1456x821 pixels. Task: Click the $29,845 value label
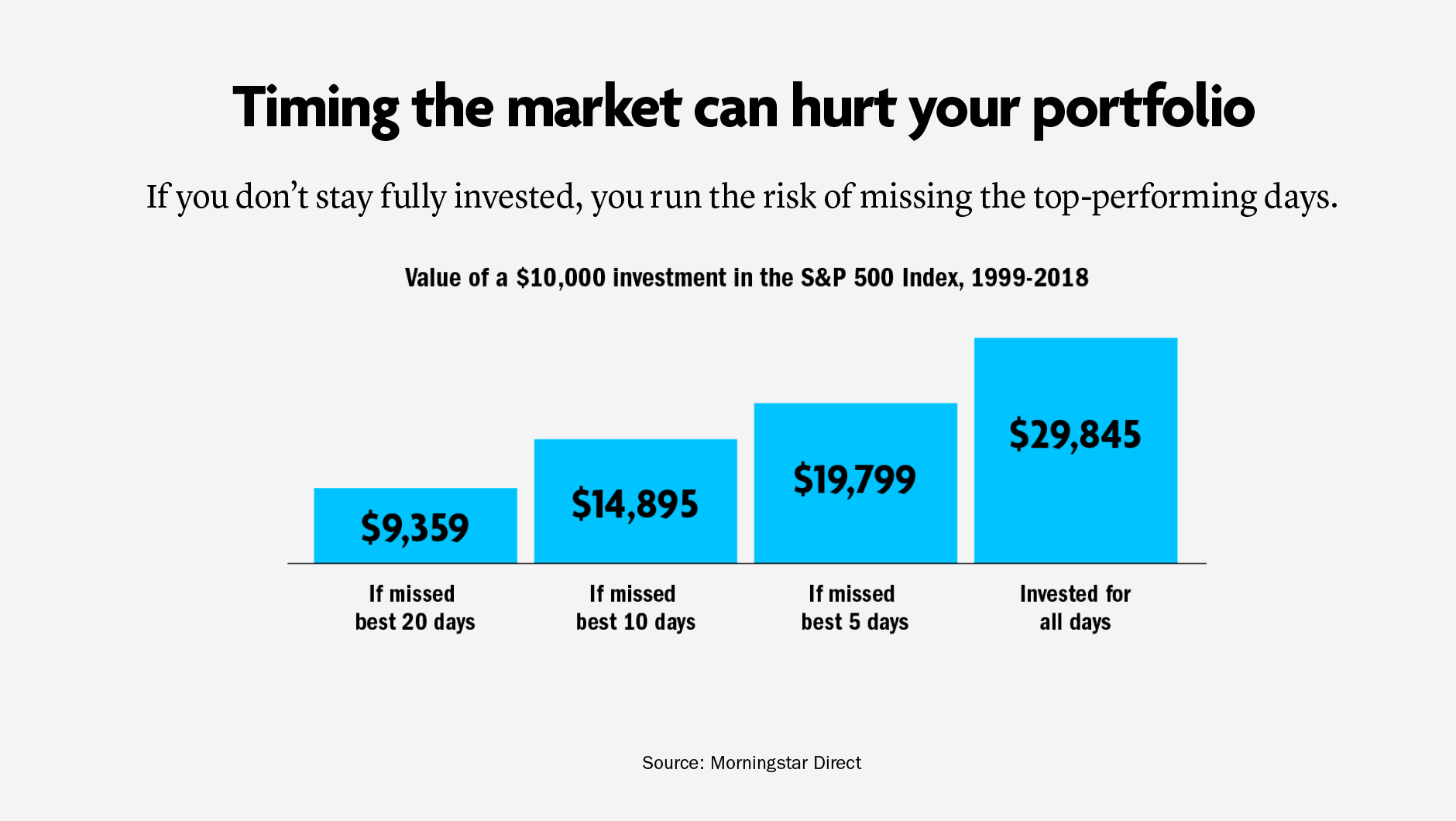pos(1075,435)
